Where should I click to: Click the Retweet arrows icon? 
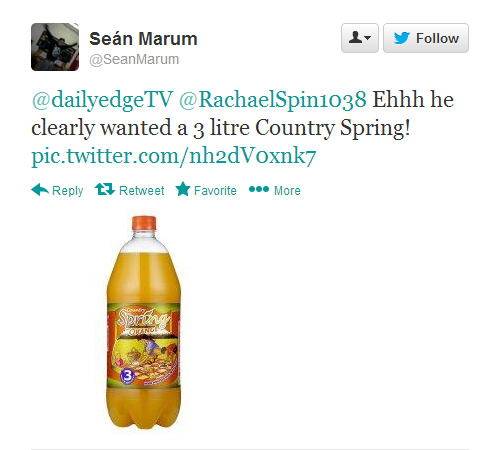coord(105,189)
